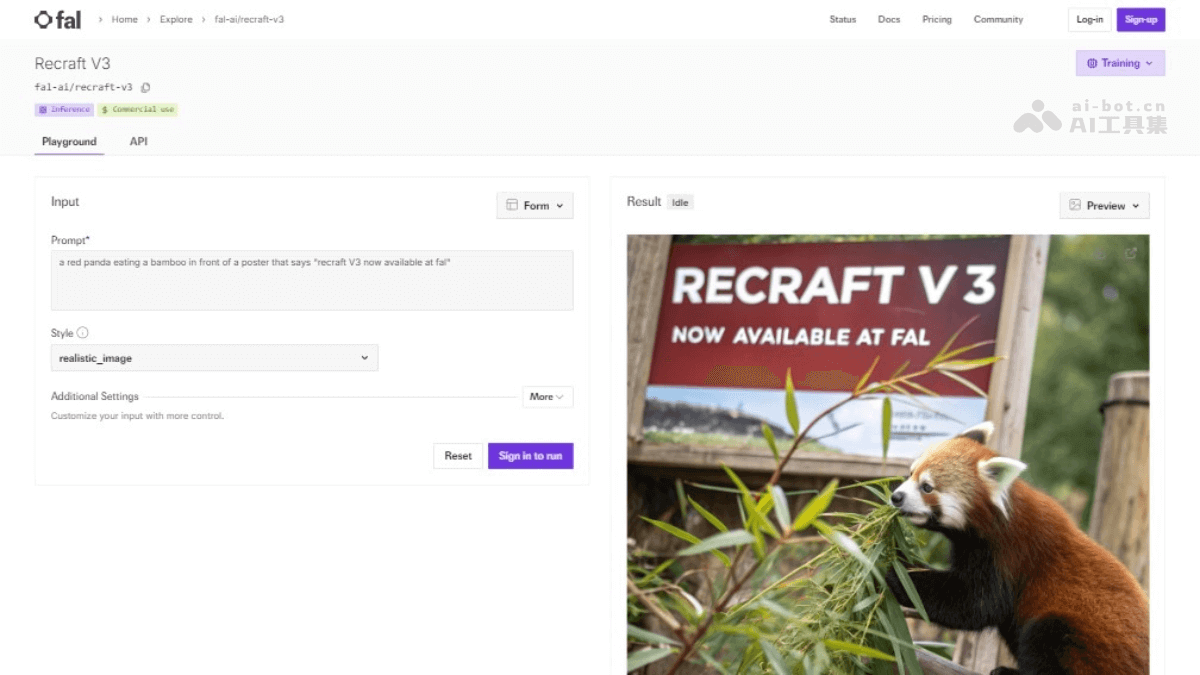Expand Additional Settings with More
1200x675 pixels.
click(x=547, y=397)
